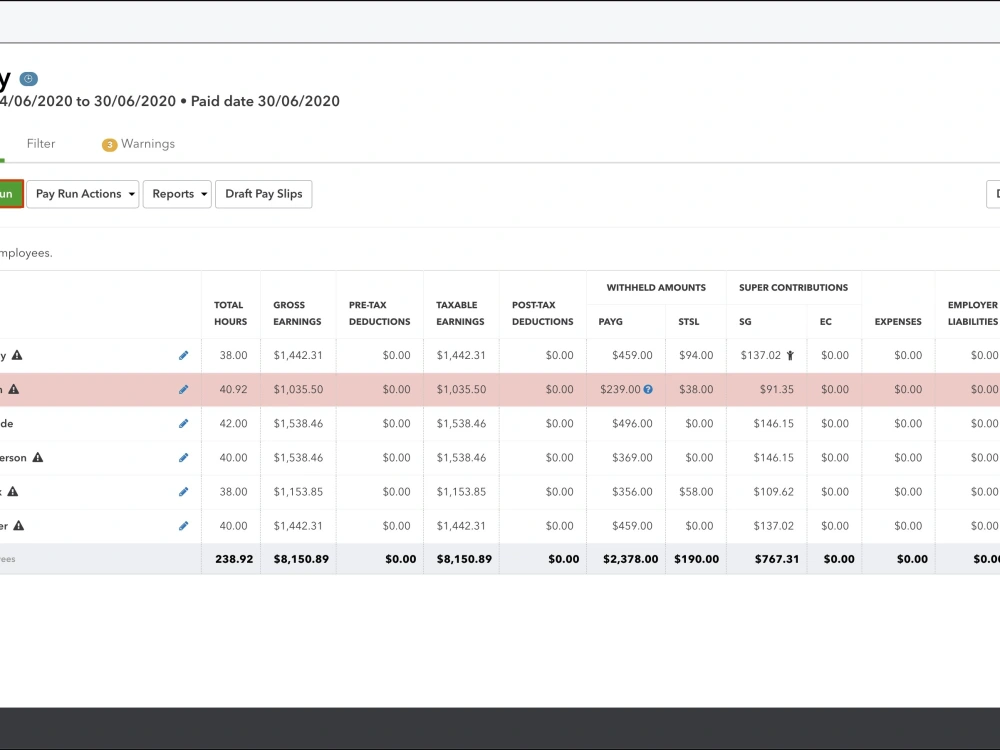Expand the Reports dropdown menu
This screenshot has height=750, width=1000.
[x=177, y=194]
